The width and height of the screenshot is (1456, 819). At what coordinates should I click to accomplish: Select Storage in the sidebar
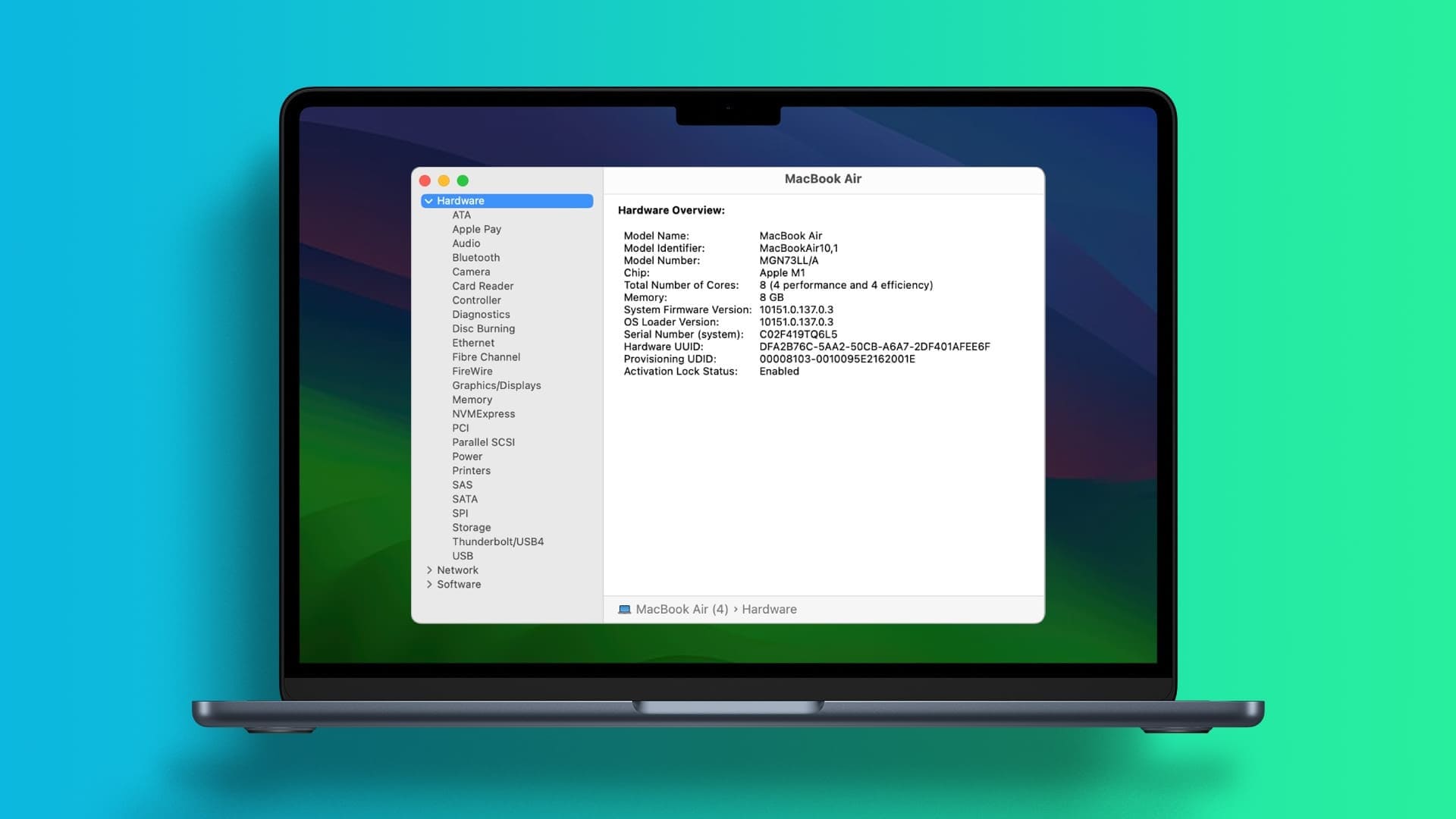pyautogui.click(x=471, y=528)
